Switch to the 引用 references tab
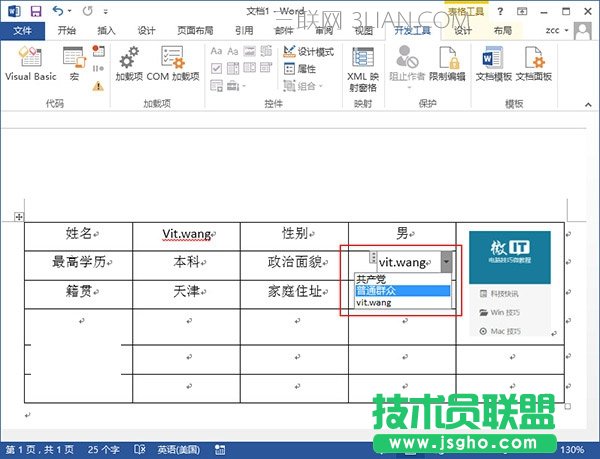The image size is (600, 459). (244, 31)
